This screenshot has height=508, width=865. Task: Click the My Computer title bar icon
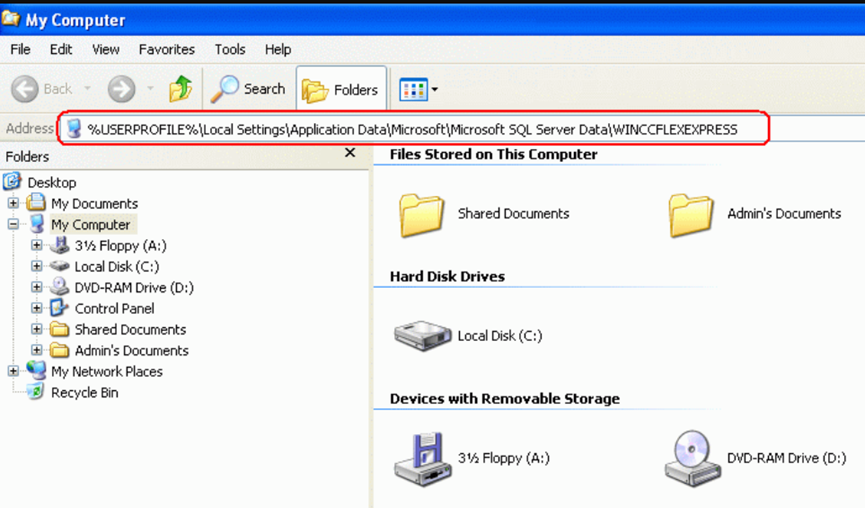pos(11,19)
